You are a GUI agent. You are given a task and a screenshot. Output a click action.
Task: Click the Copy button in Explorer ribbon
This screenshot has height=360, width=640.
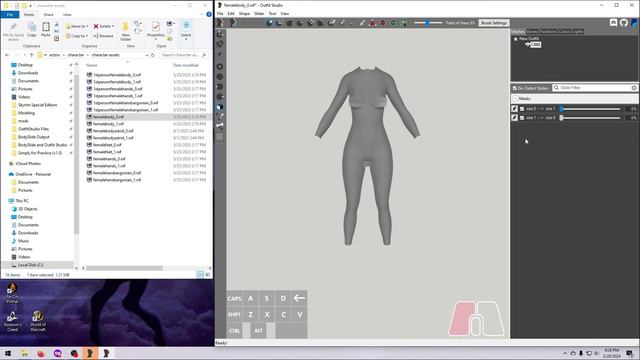(32, 30)
